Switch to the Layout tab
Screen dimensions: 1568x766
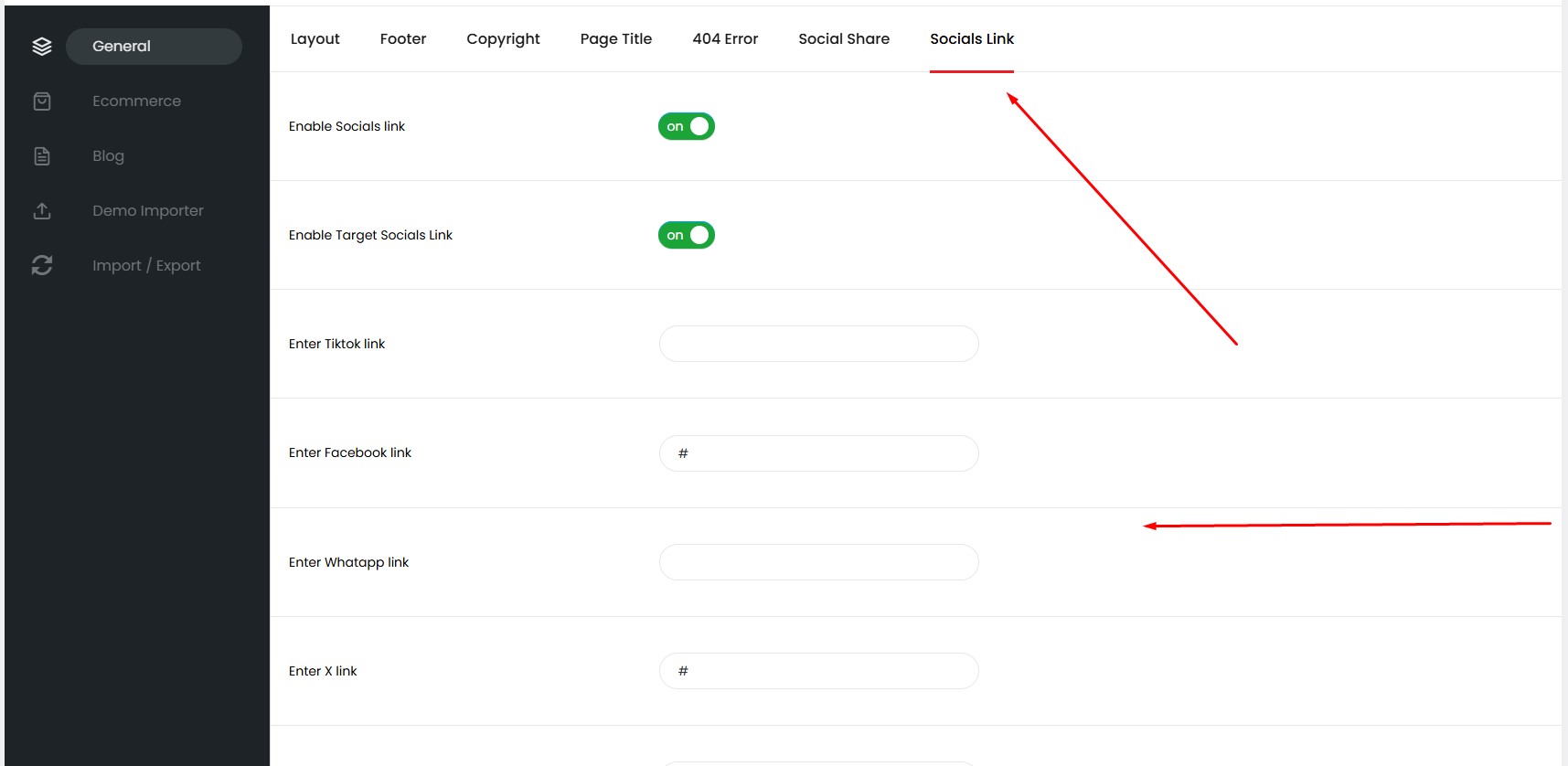click(315, 39)
